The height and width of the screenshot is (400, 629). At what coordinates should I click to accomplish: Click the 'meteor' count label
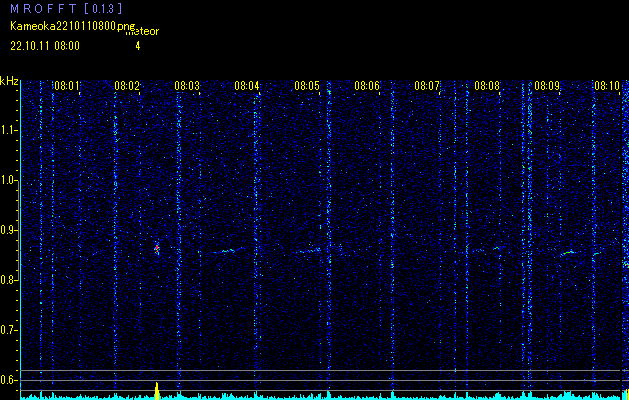(142, 31)
